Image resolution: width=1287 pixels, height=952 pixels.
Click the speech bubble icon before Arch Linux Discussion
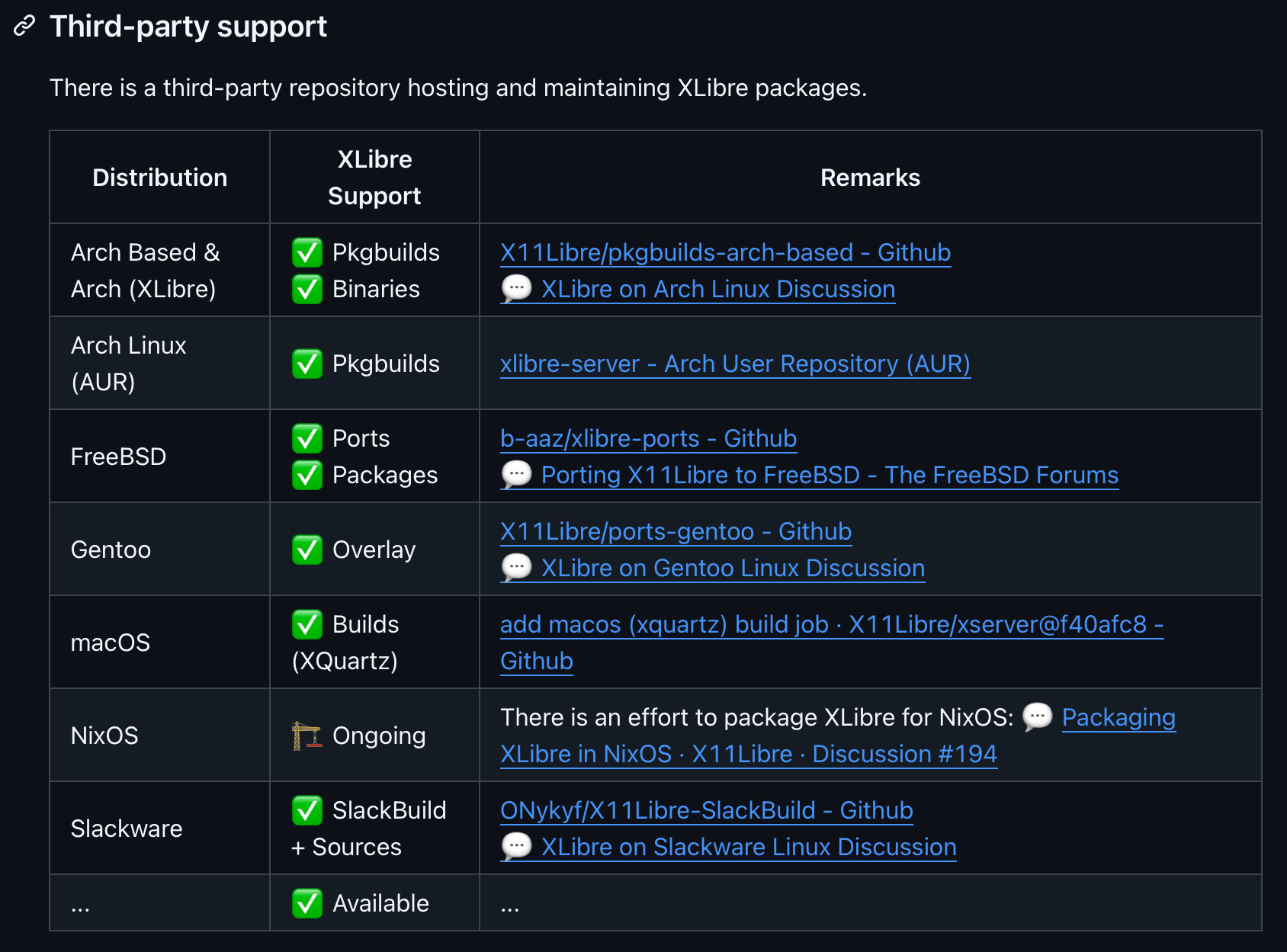point(516,289)
